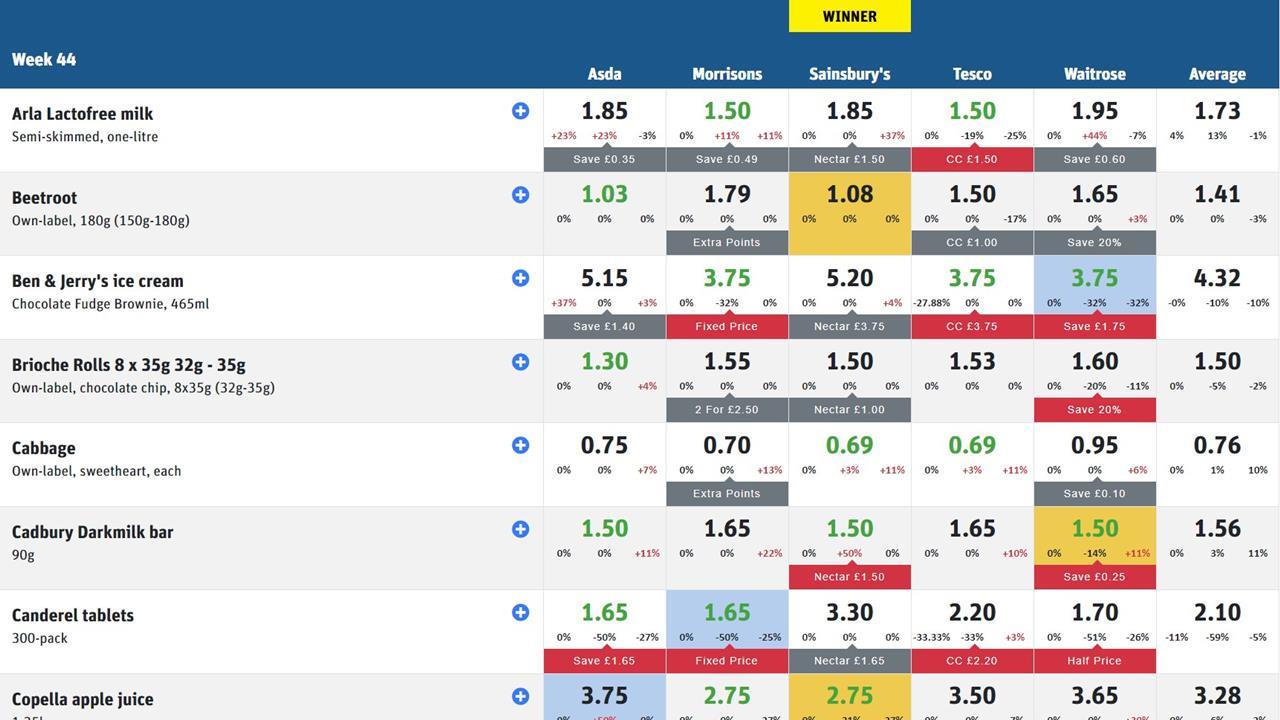1280x720 pixels.
Task: Expand the Copella apple juice row
Action: 520,696
